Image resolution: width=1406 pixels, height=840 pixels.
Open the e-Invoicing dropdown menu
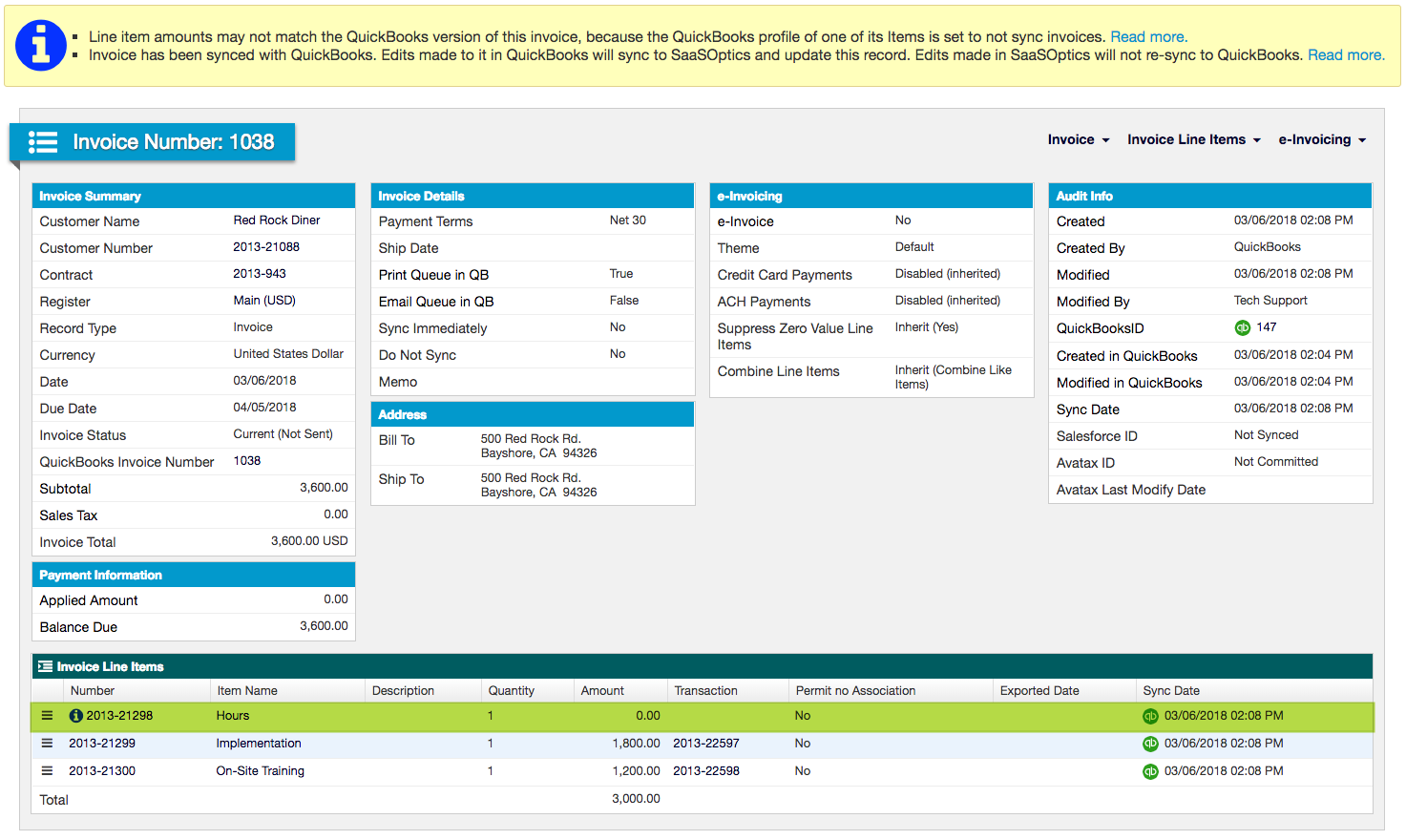[1322, 139]
